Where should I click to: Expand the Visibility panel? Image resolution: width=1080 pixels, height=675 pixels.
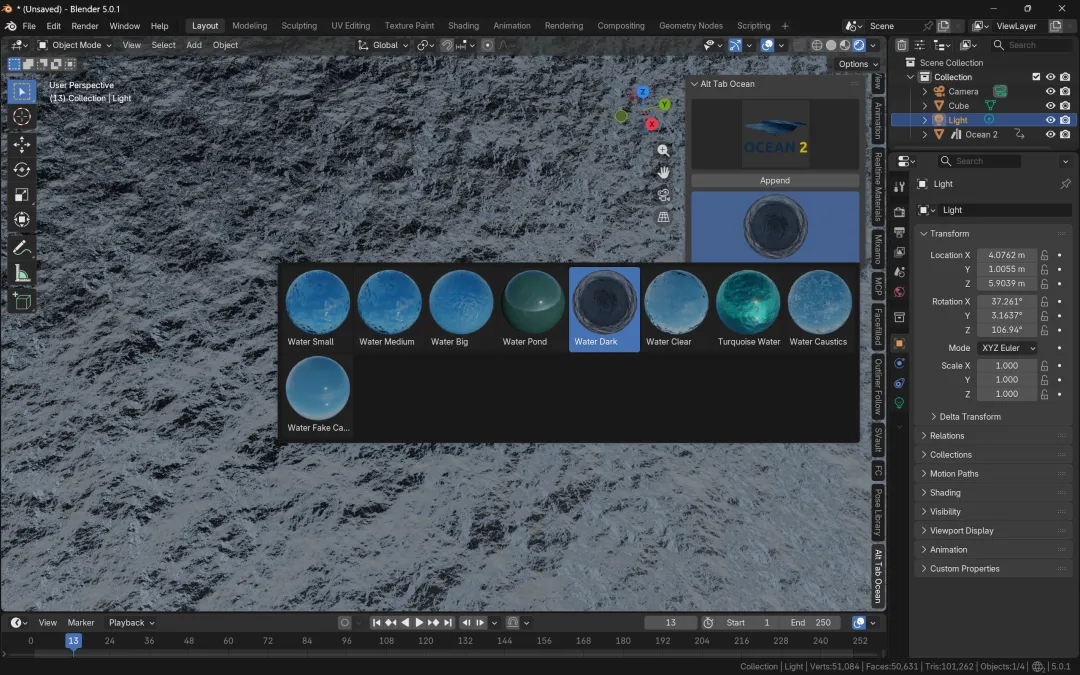click(945, 512)
